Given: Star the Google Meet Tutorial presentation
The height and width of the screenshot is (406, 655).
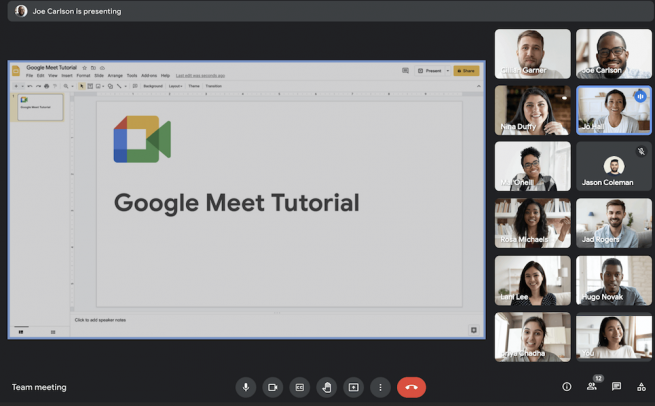Looking at the screenshot, I should [x=84, y=68].
